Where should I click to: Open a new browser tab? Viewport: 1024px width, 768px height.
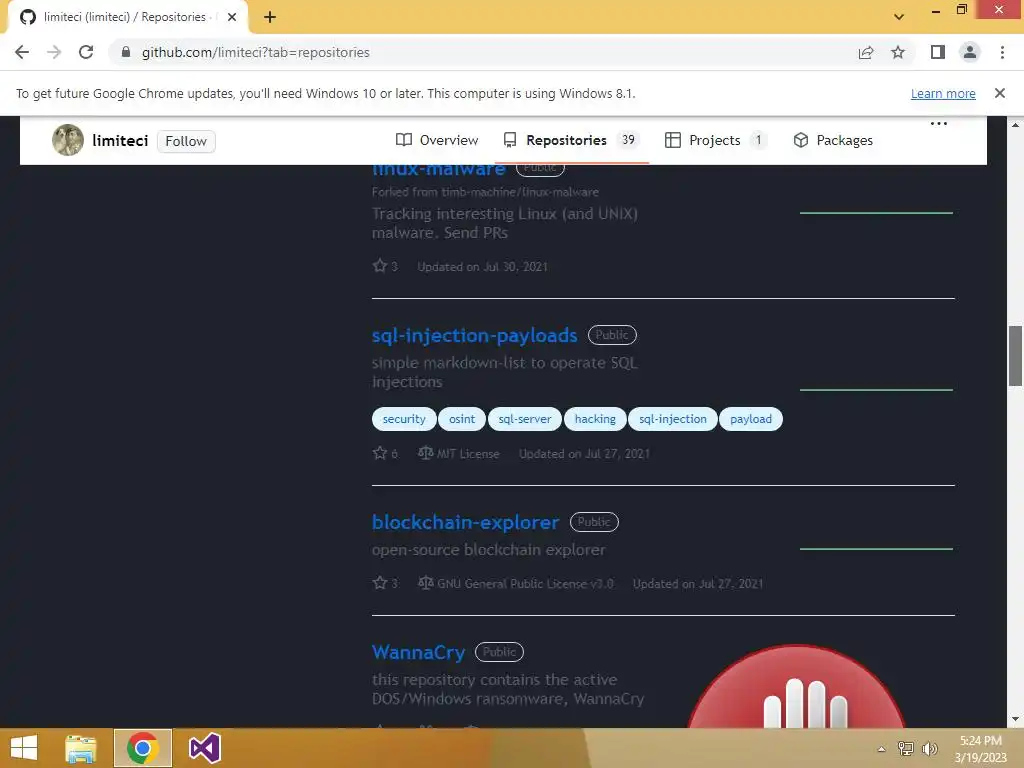(270, 17)
